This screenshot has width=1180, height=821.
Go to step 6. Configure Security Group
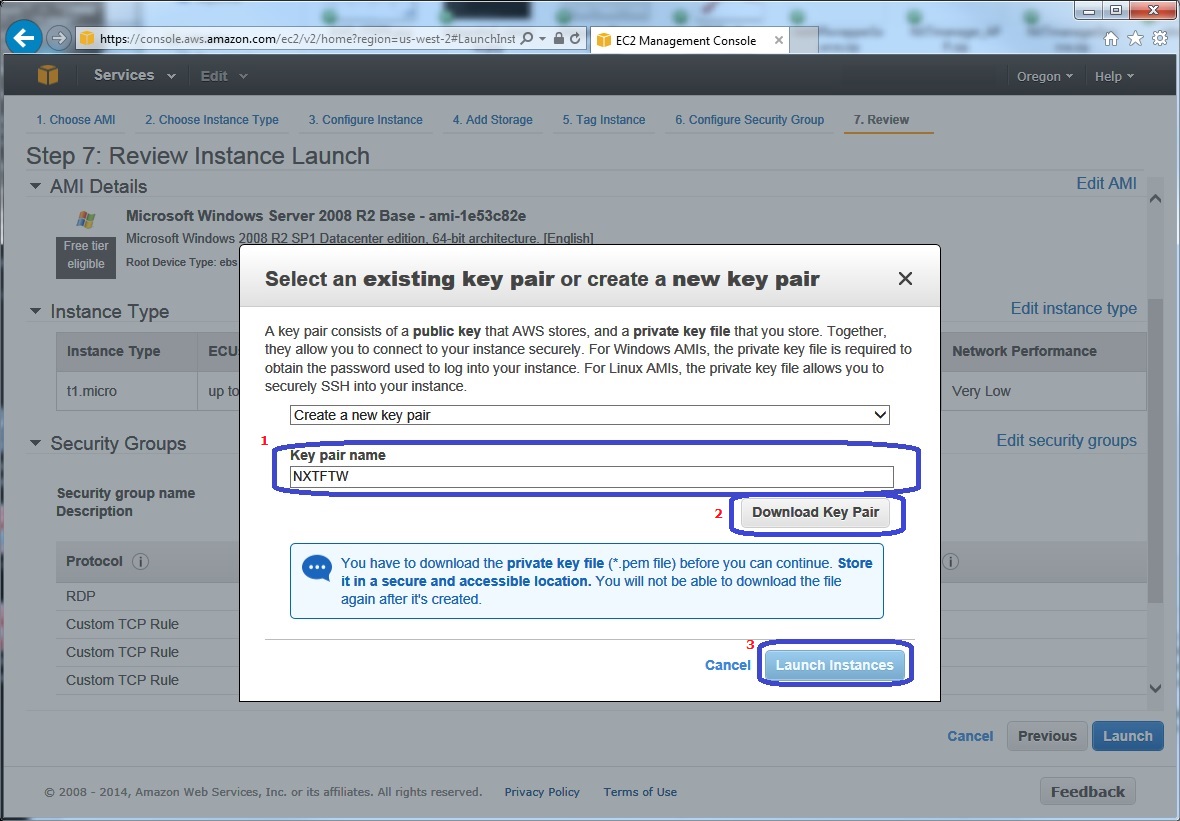tap(750, 120)
